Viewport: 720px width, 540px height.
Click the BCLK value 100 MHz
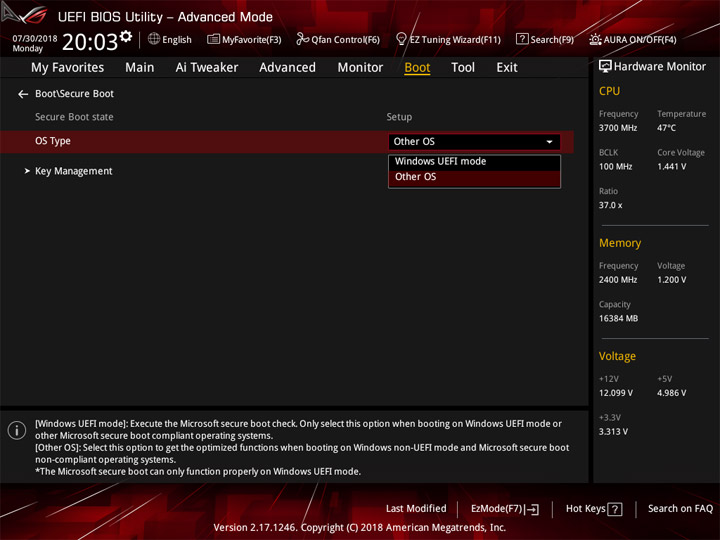pyautogui.click(x=616, y=166)
